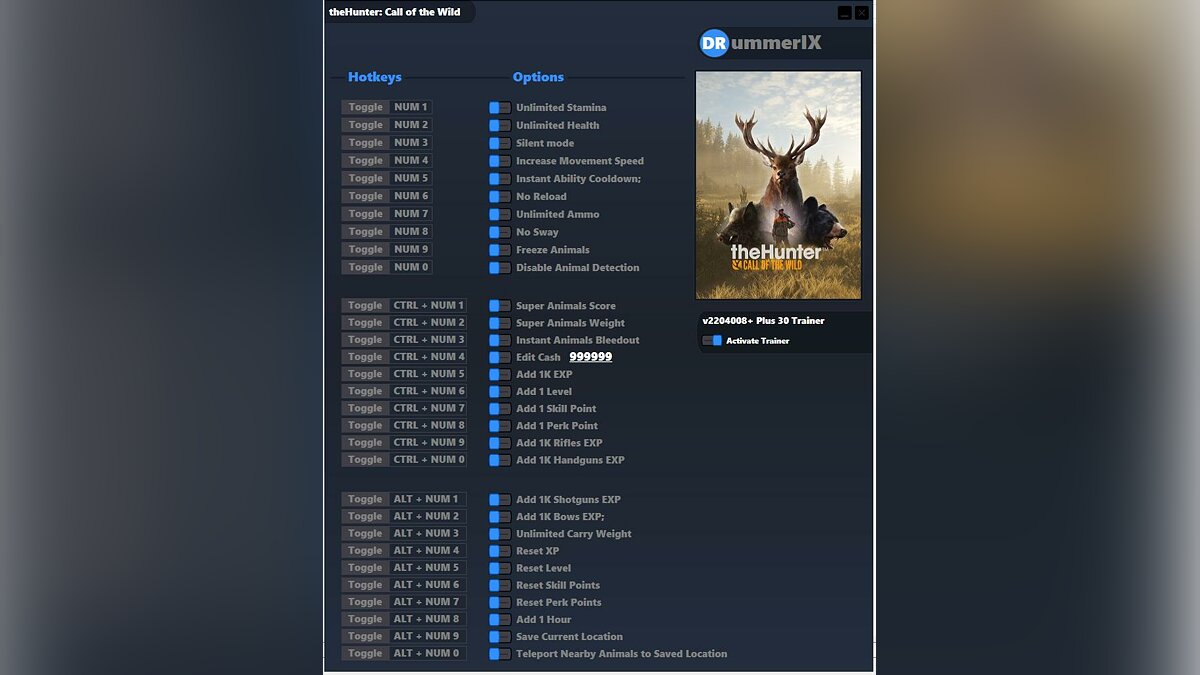
Task: Toggle Teleport Nearby Animals to Saved Location
Action: tap(499, 654)
